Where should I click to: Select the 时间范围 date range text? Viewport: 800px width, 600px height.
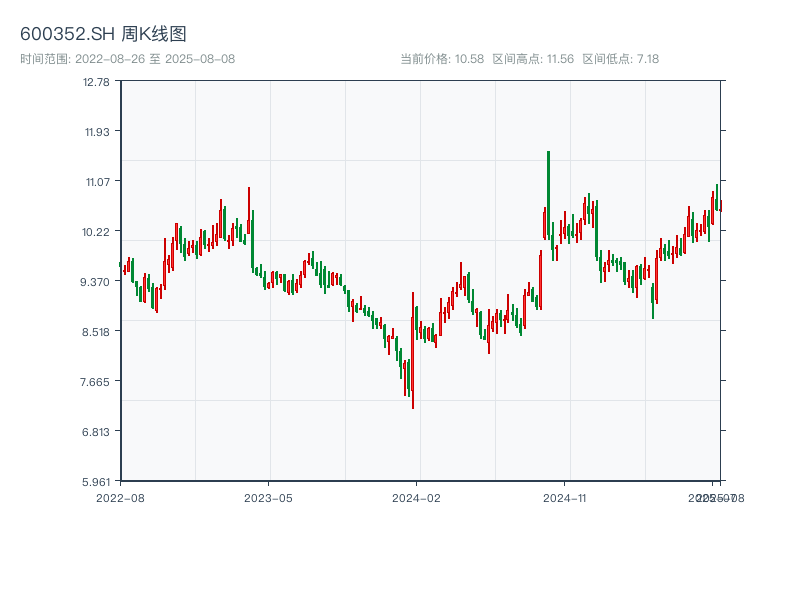(127, 59)
